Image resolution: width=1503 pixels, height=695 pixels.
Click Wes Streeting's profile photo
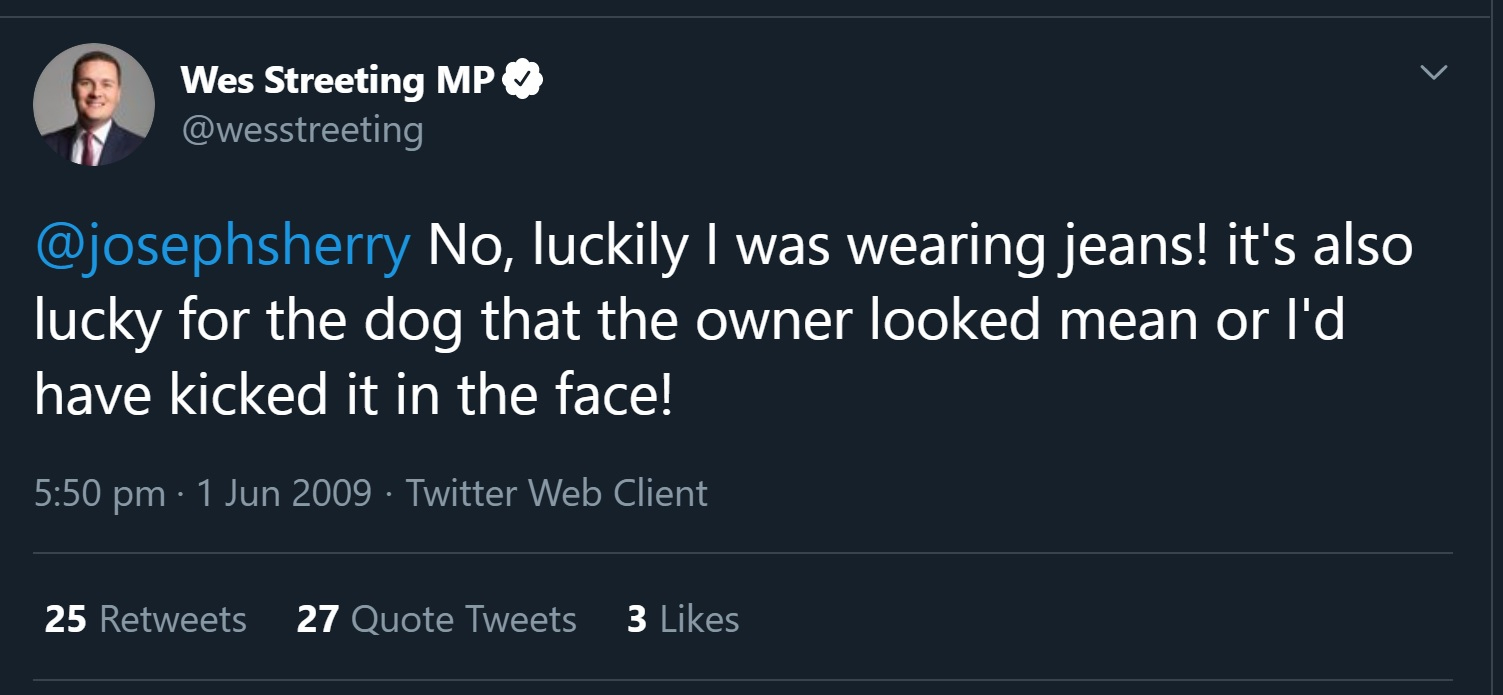94,105
